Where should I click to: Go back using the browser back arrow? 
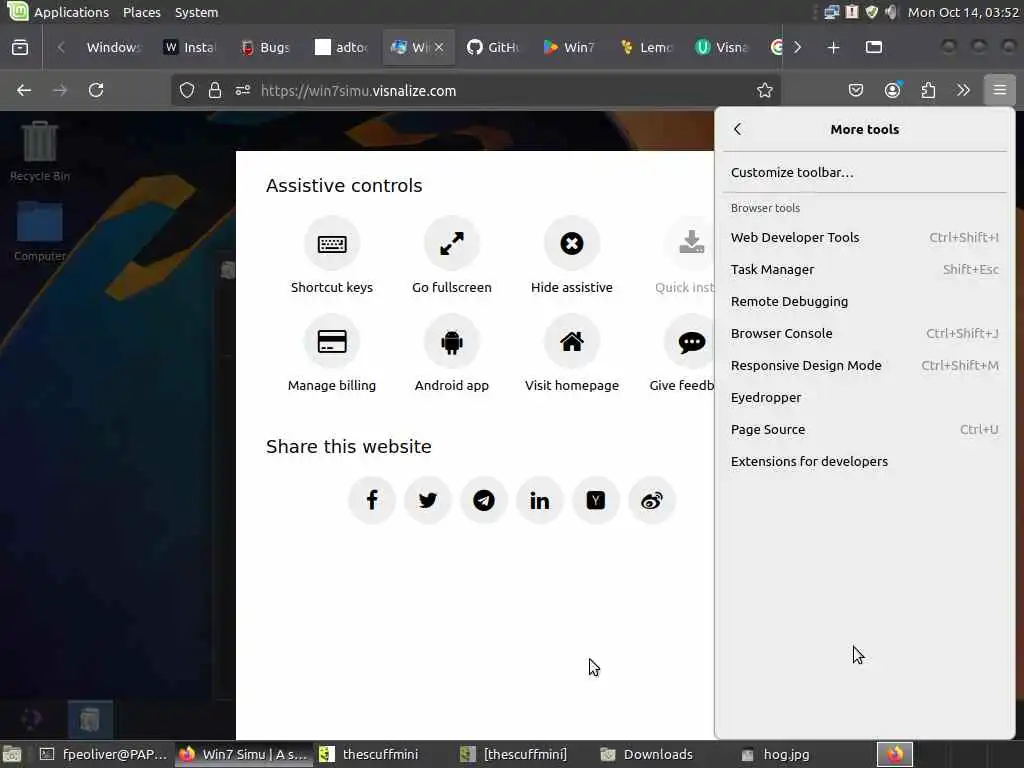tap(24, 90)
